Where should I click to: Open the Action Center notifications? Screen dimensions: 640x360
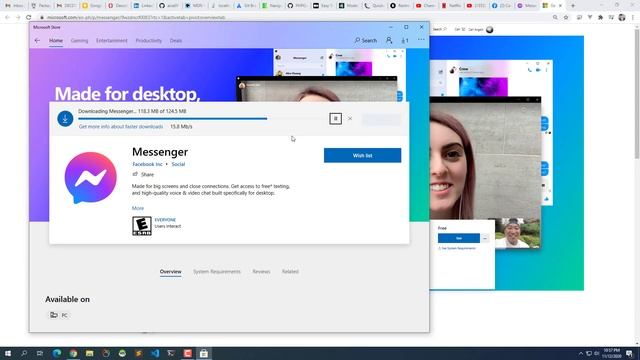coord(630,353)
